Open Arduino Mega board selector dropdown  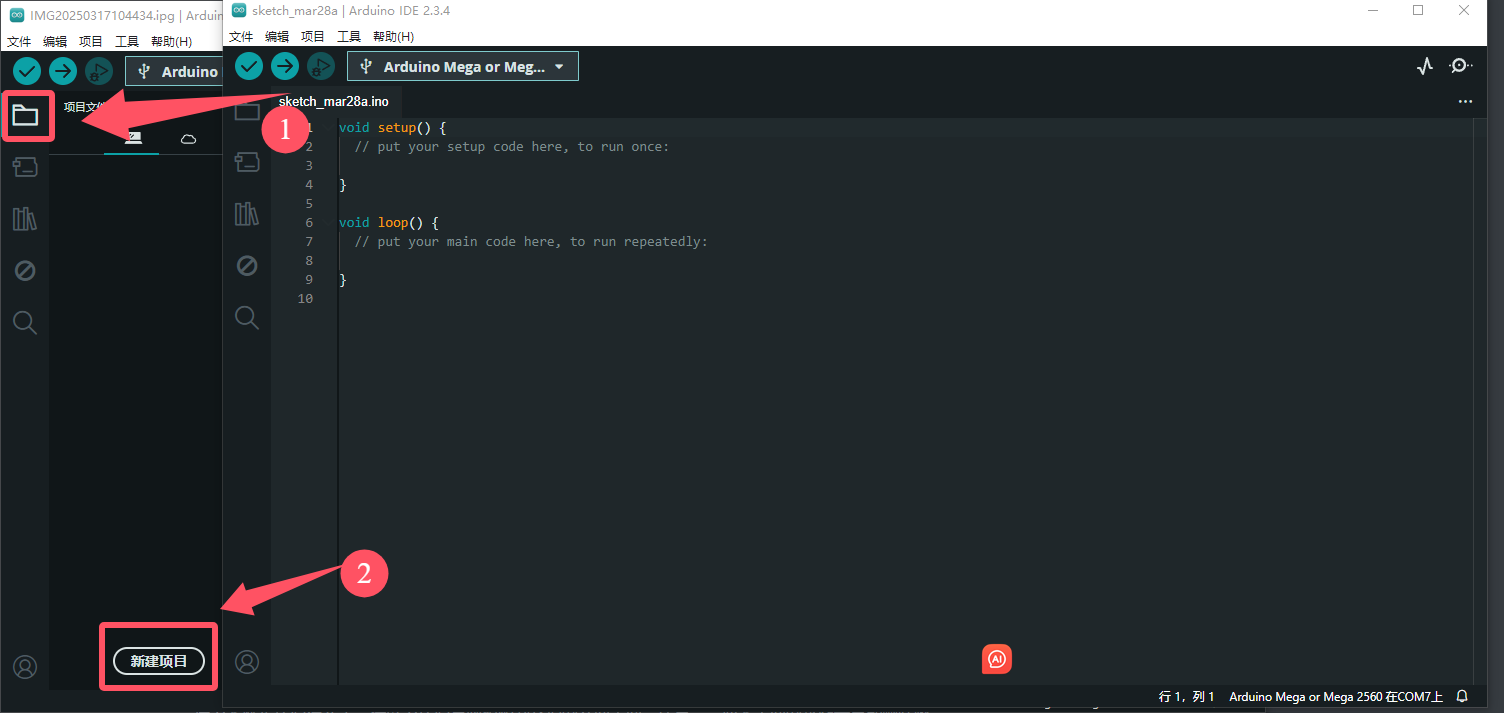463,66
